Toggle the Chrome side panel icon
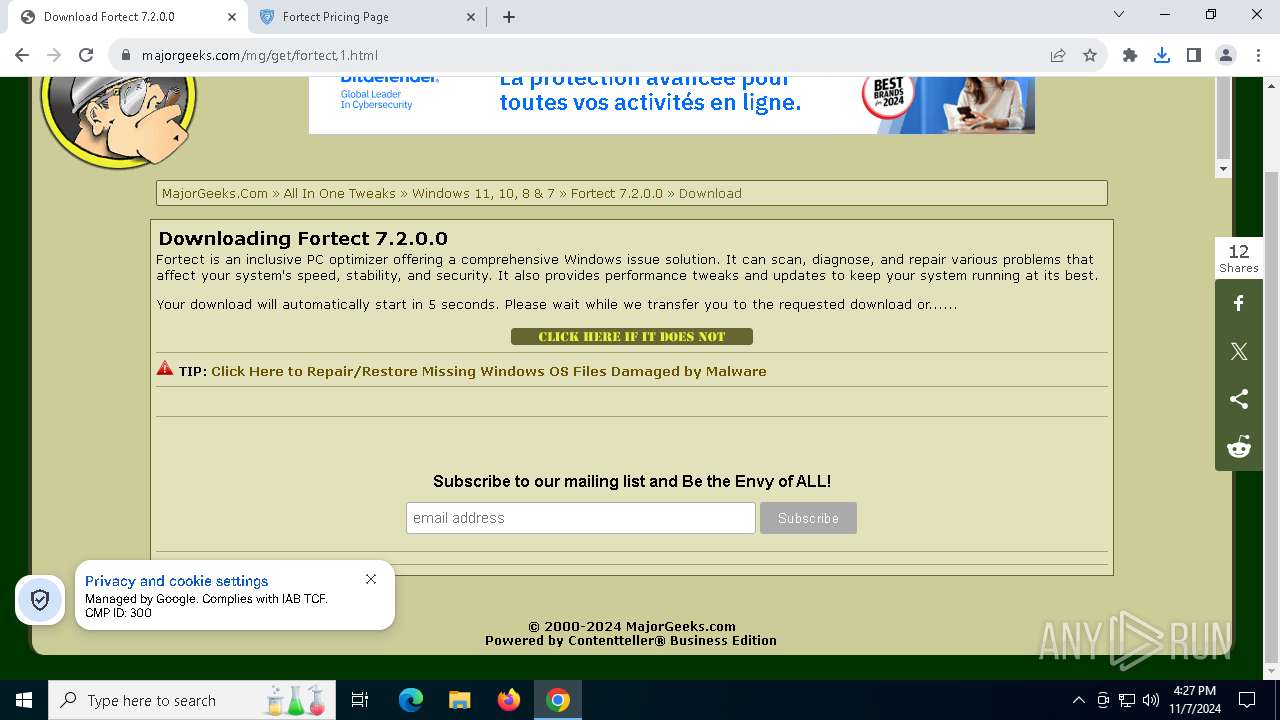 pyautogui.click(x=1194, y=55)
